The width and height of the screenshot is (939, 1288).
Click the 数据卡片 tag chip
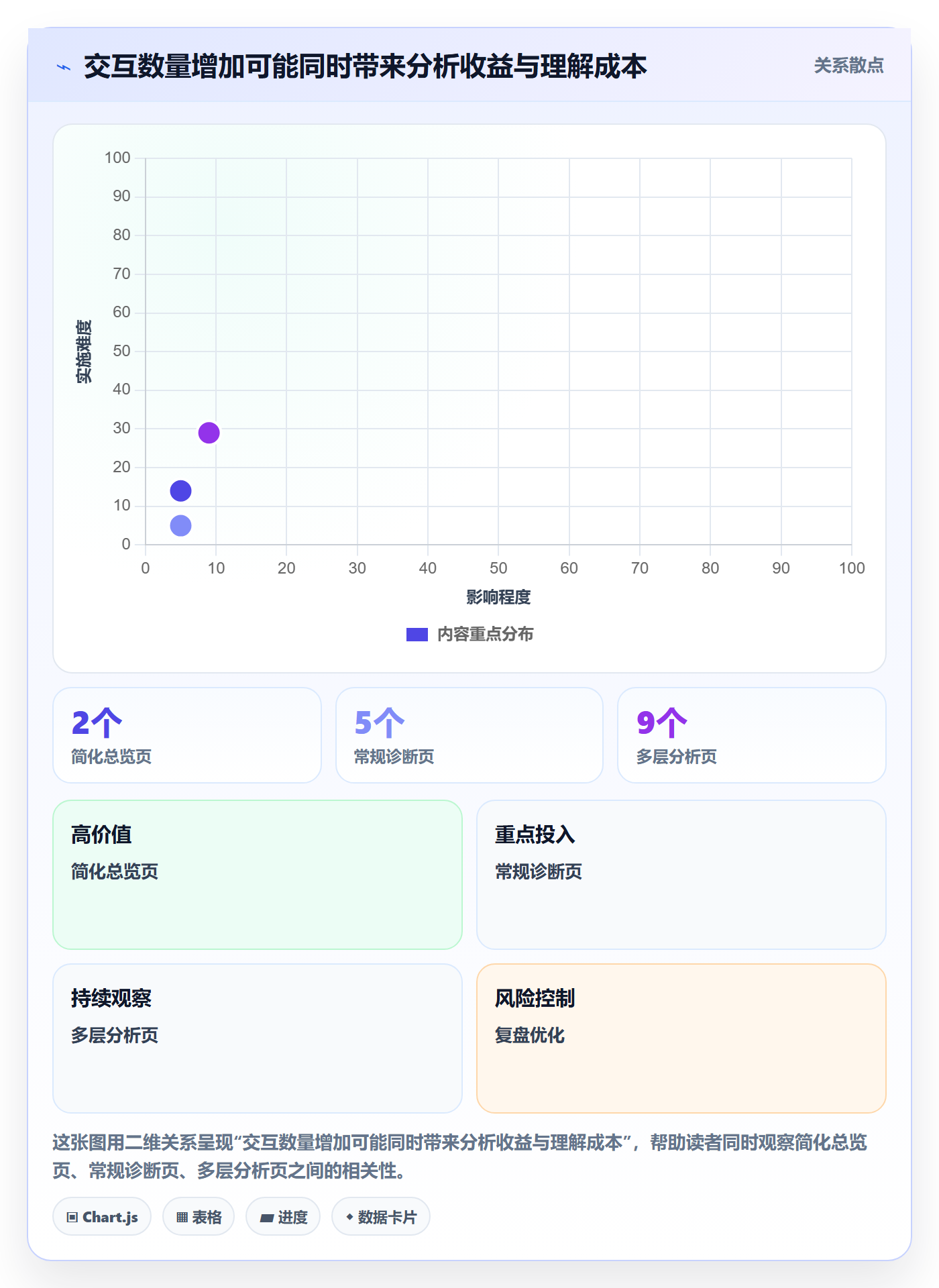click(381, 1216)
